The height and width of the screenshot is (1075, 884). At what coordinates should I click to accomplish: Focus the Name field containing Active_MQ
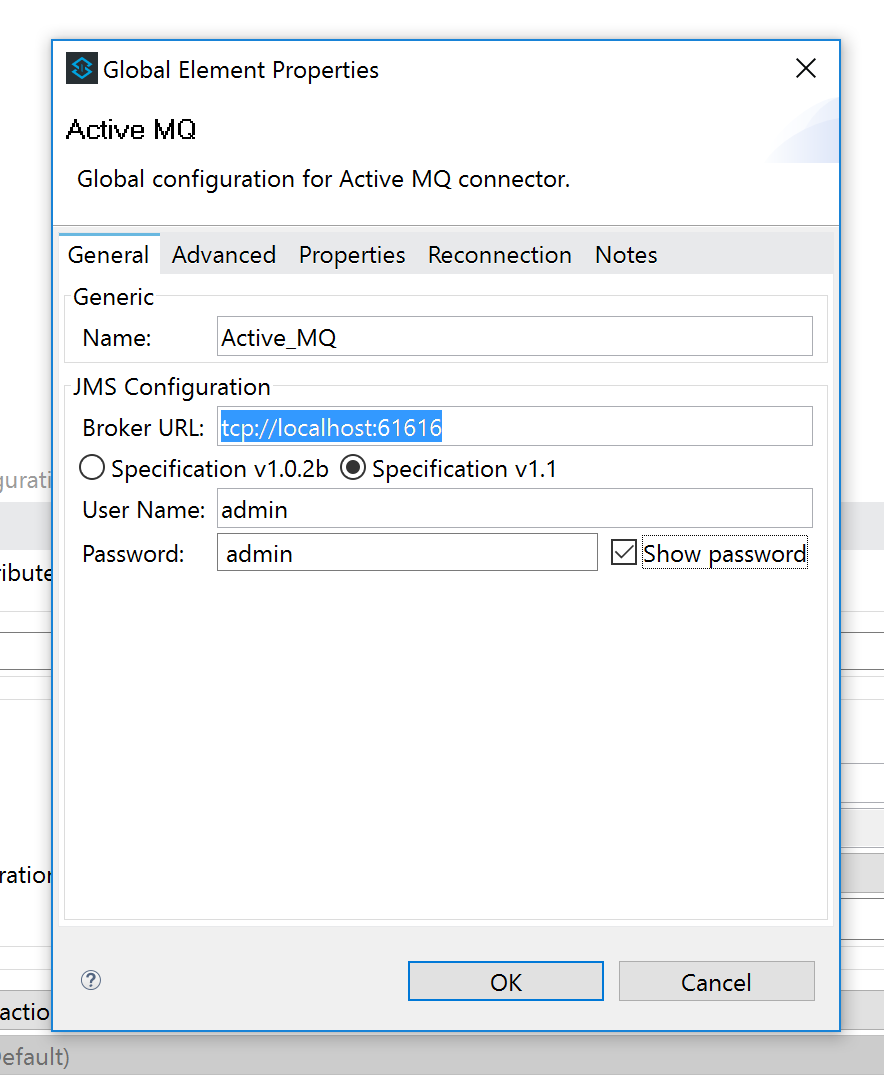[514, 337]
